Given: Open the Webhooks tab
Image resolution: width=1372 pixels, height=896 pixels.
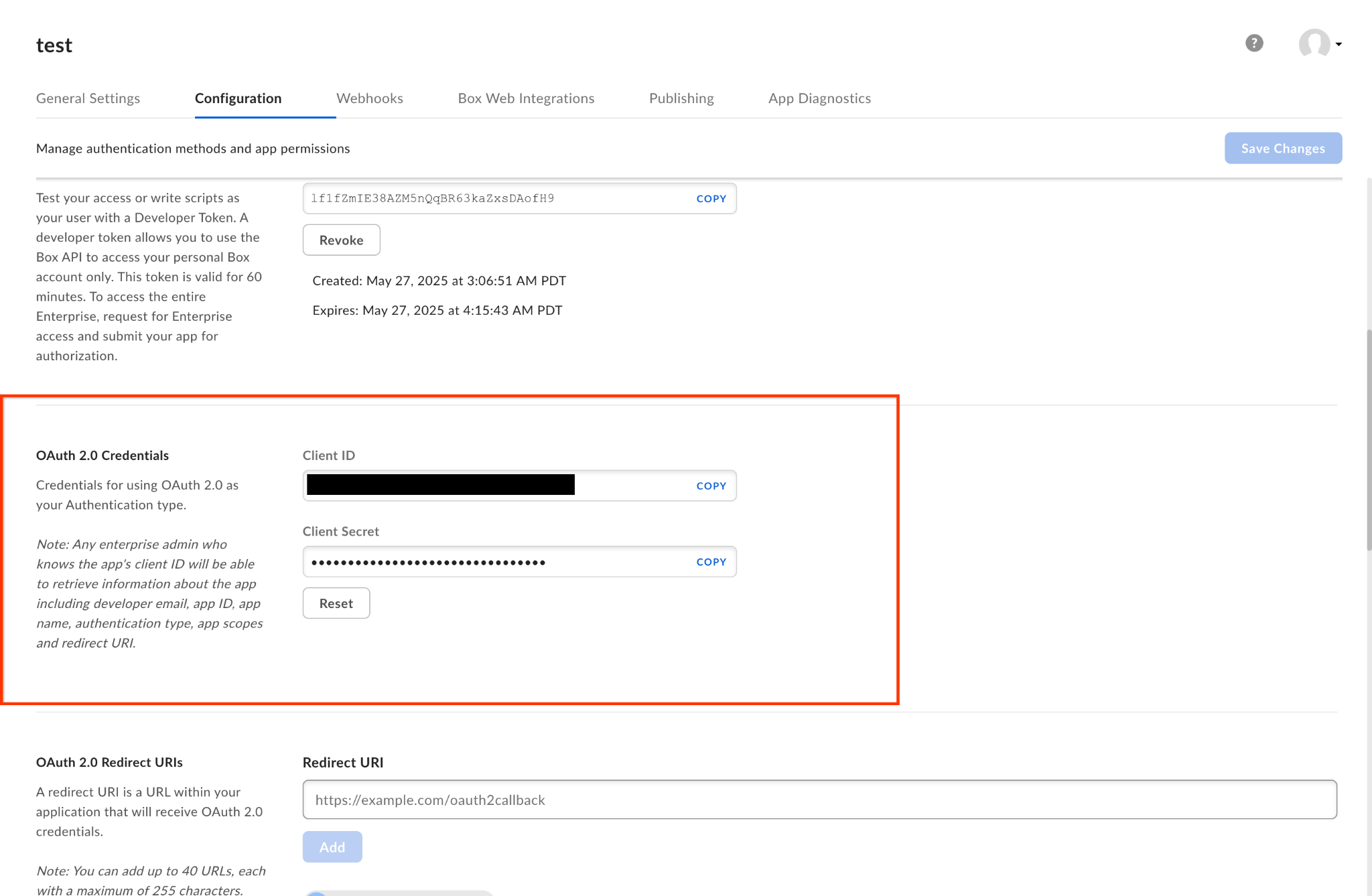Looking at the screenshot, I should (x=370, y=98).
